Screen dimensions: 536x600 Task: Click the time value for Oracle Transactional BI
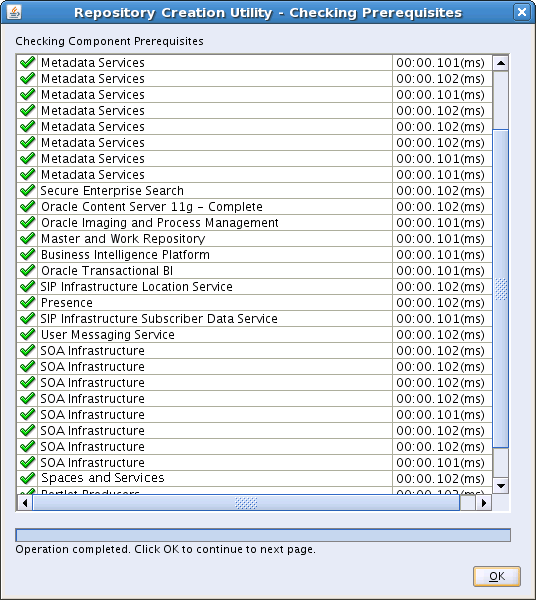point(442,271)
